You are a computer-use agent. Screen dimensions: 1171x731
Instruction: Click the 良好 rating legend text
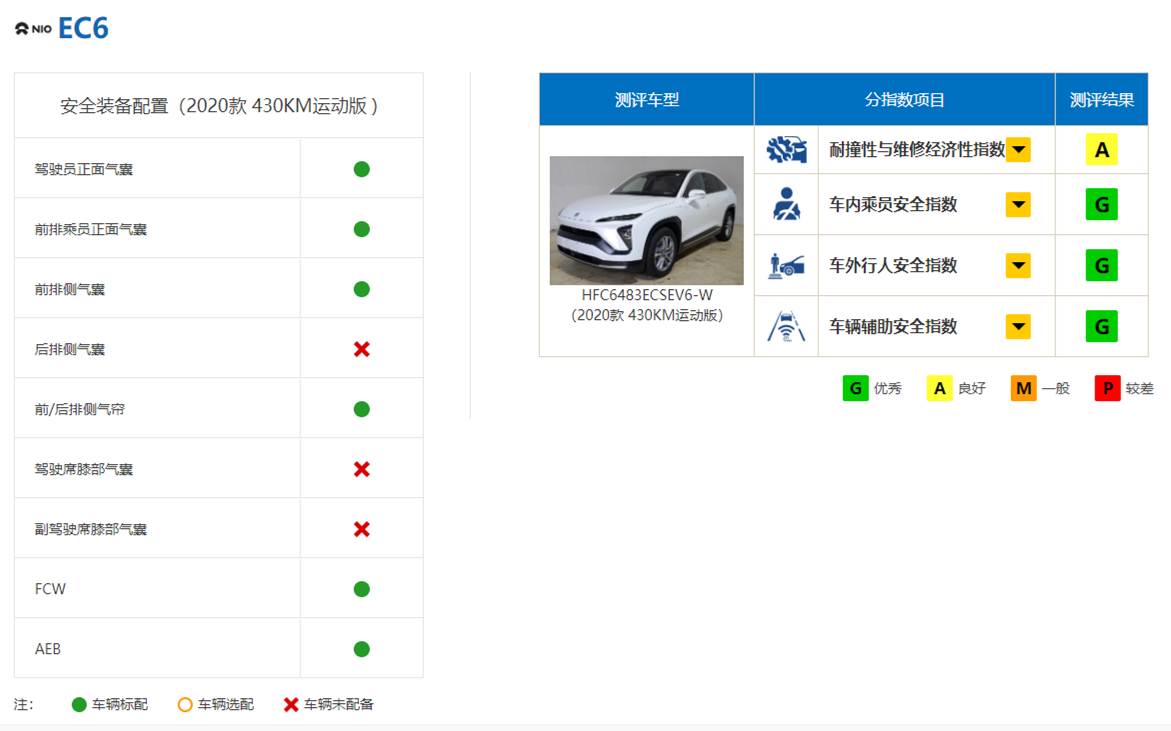click(x=972, y=388)
